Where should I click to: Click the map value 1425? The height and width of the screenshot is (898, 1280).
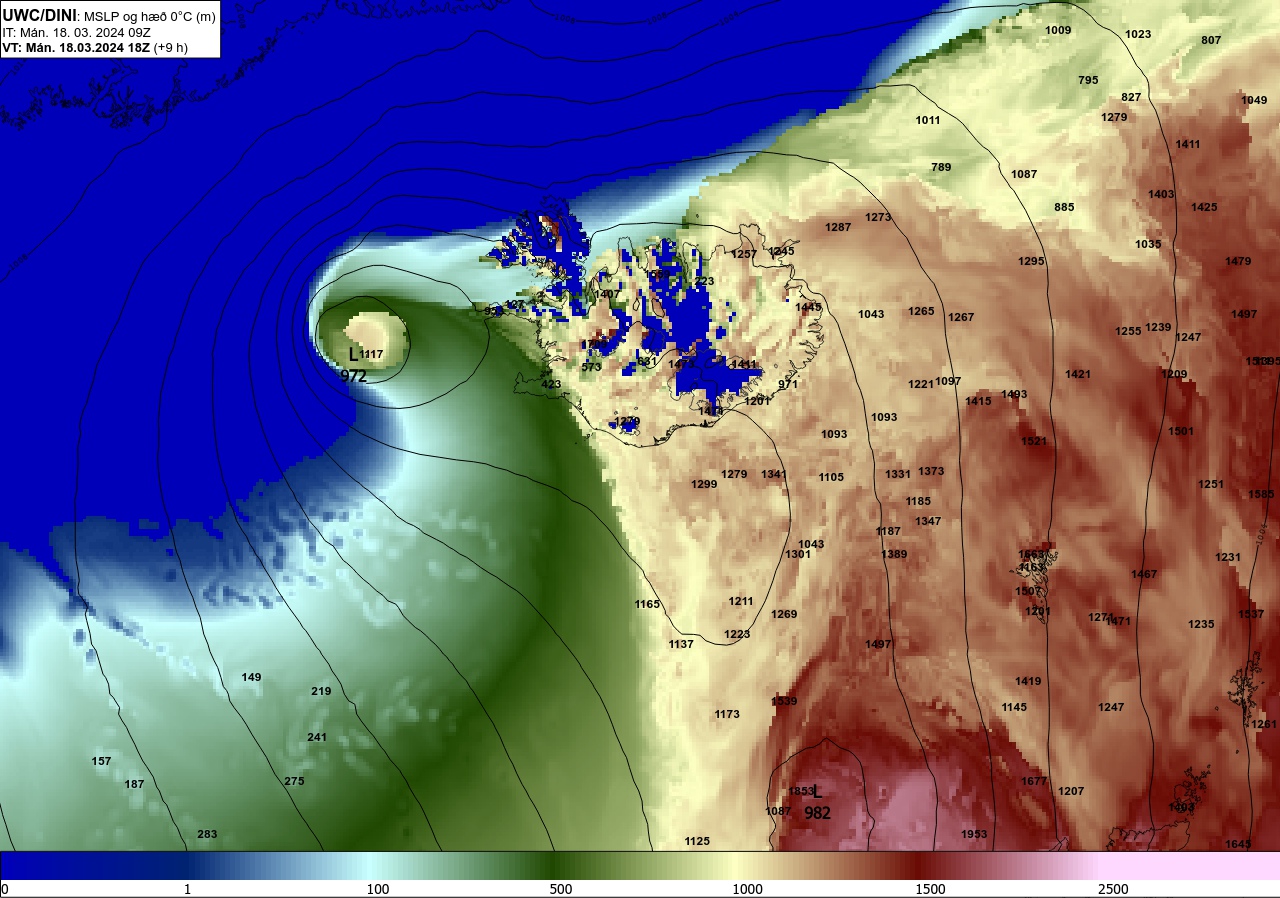pyautogui.click(x=1204, y=207)
